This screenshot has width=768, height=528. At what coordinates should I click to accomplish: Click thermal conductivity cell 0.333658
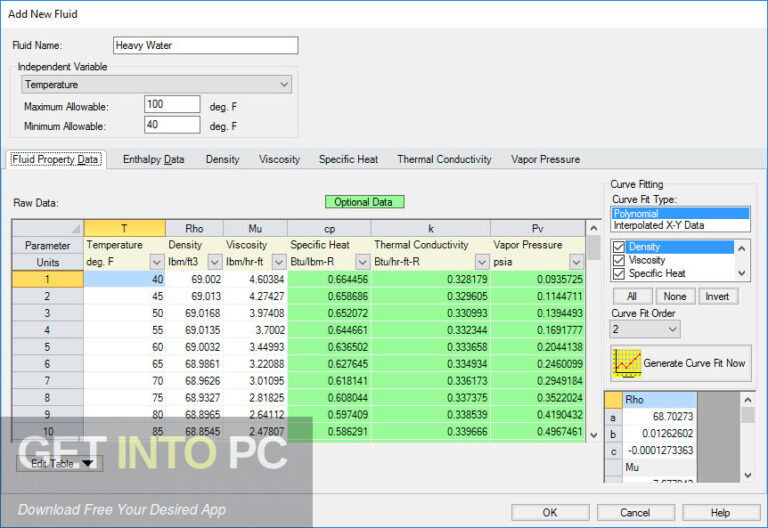tap(431, 347)
